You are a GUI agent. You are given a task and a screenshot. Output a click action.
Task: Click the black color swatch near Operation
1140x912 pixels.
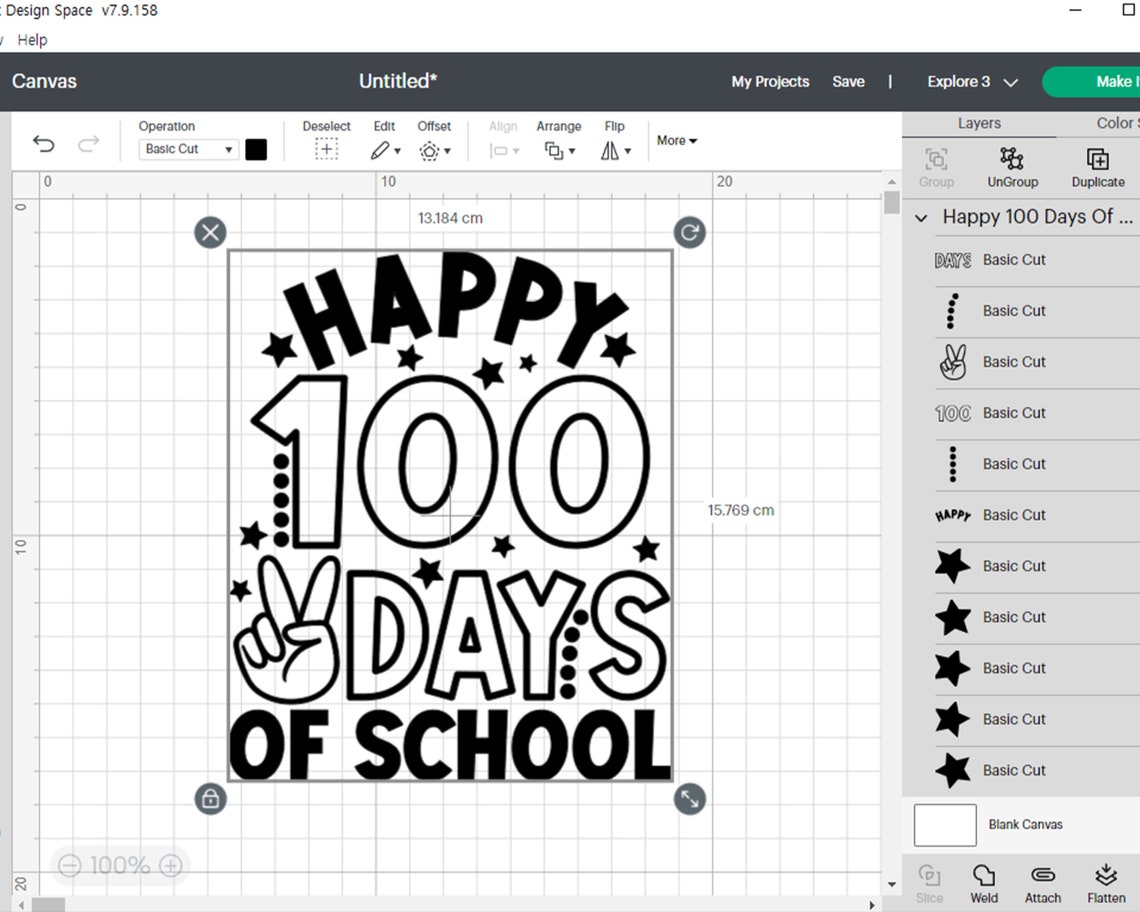pos(256,148)
